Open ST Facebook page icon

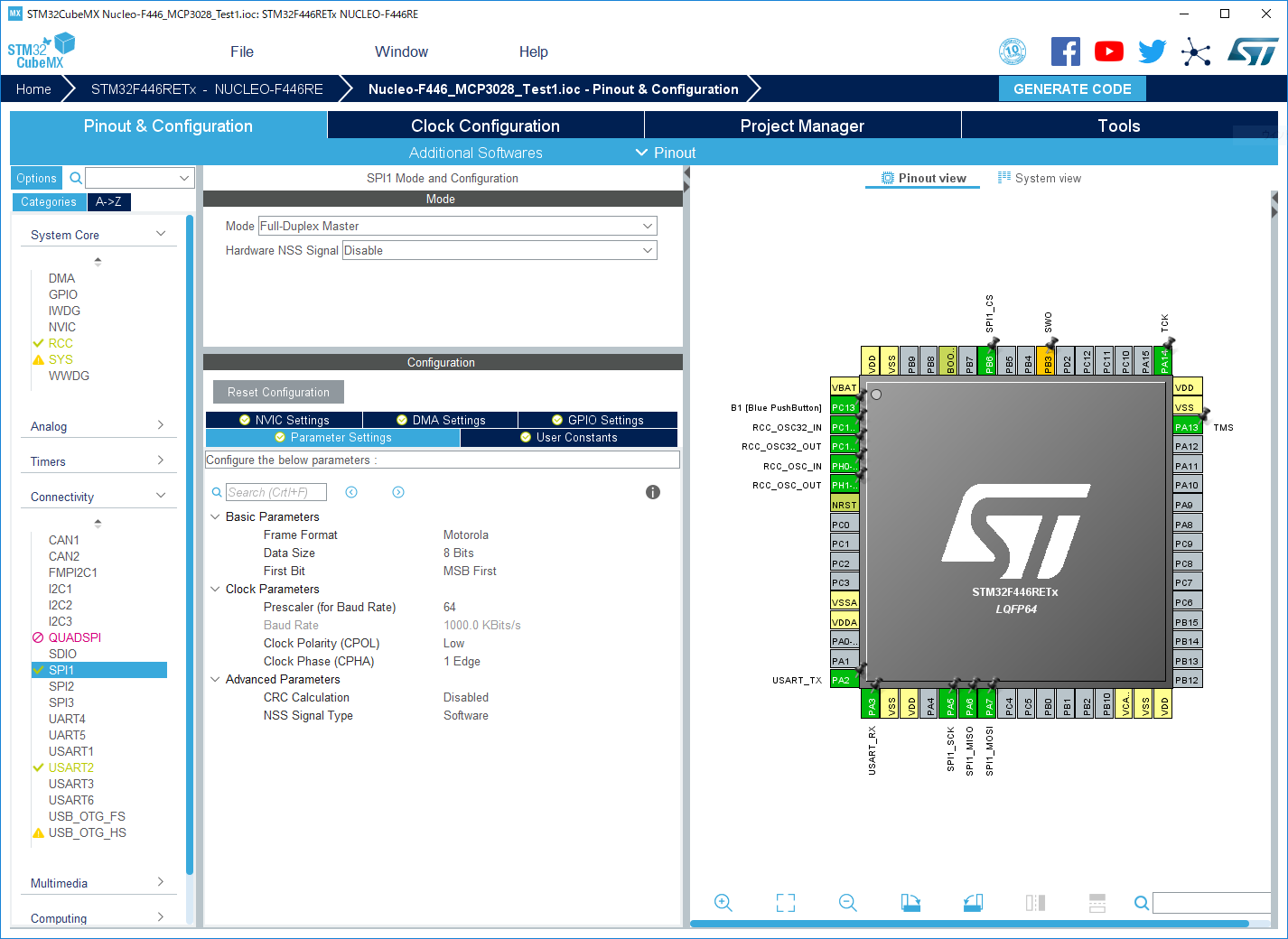[1066, 51]
